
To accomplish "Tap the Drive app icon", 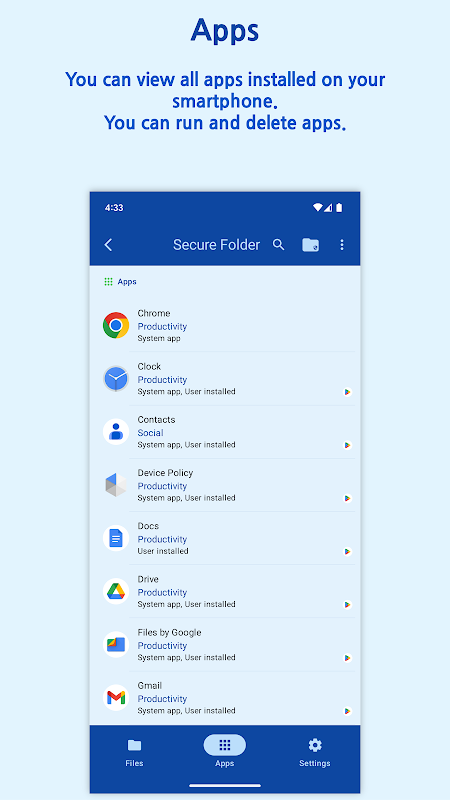I will (116, 591).
